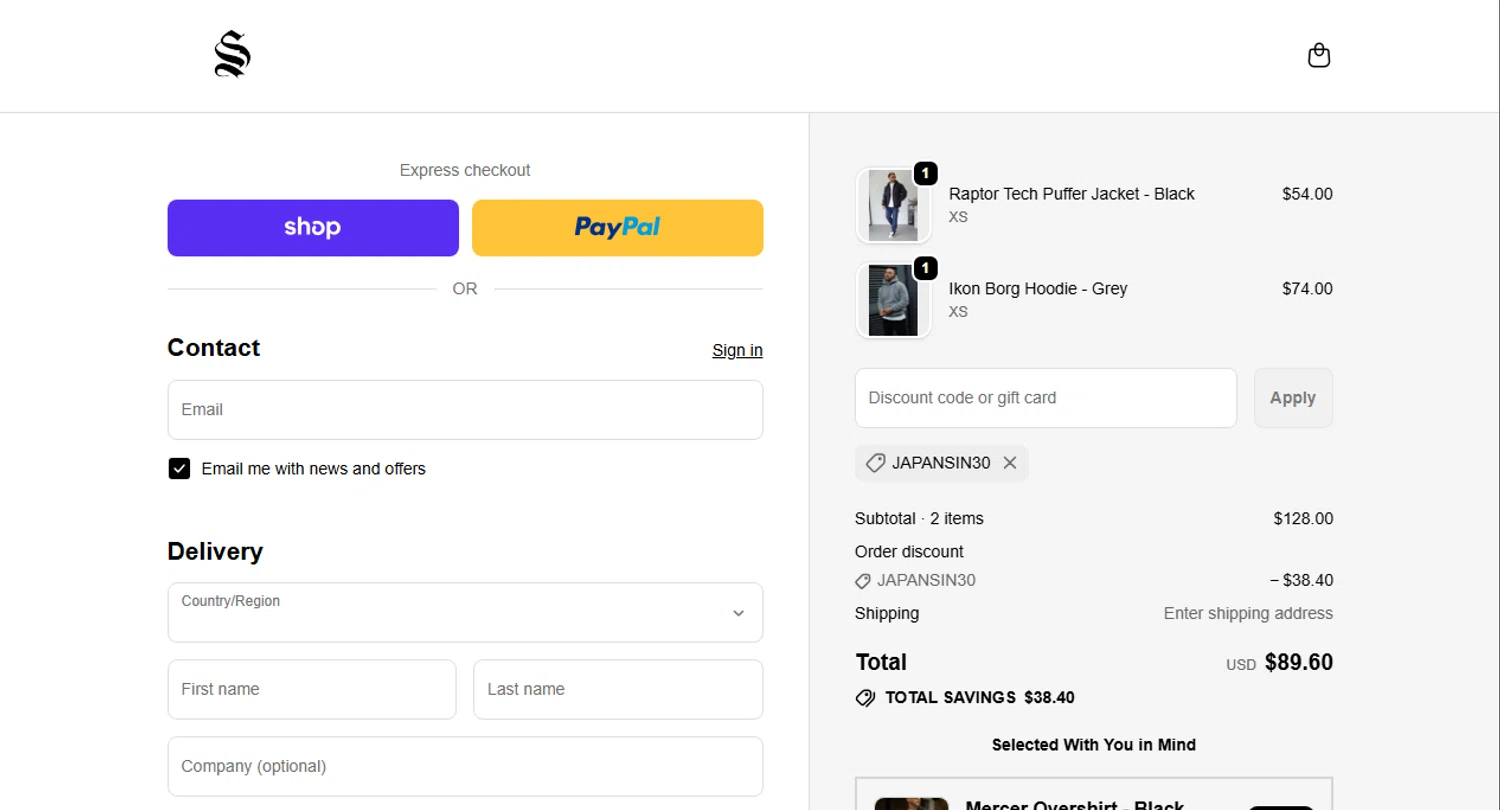Focus the Company (optional) field
1500x810 pixels.
point(465,767)
